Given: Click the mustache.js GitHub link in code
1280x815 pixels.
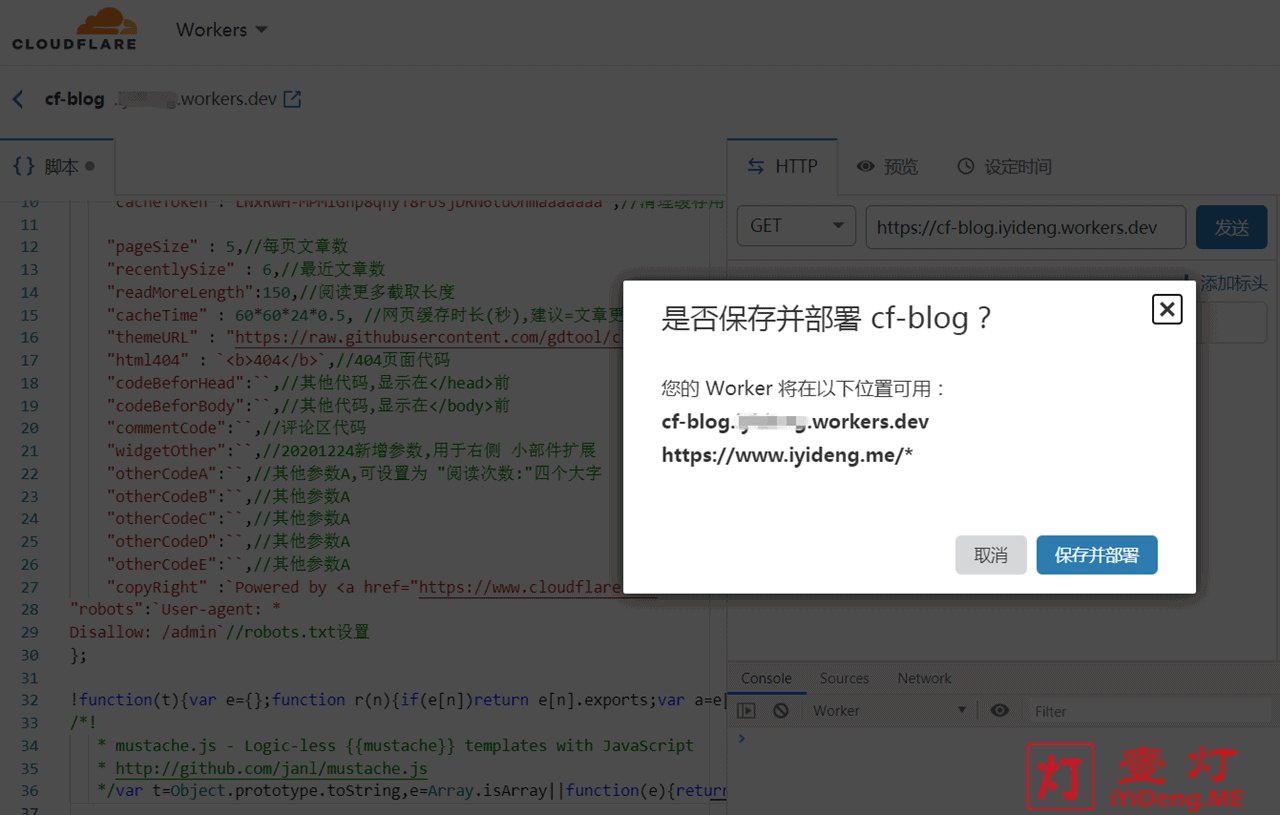Looking at the screenshot, I should coord(271,768).
